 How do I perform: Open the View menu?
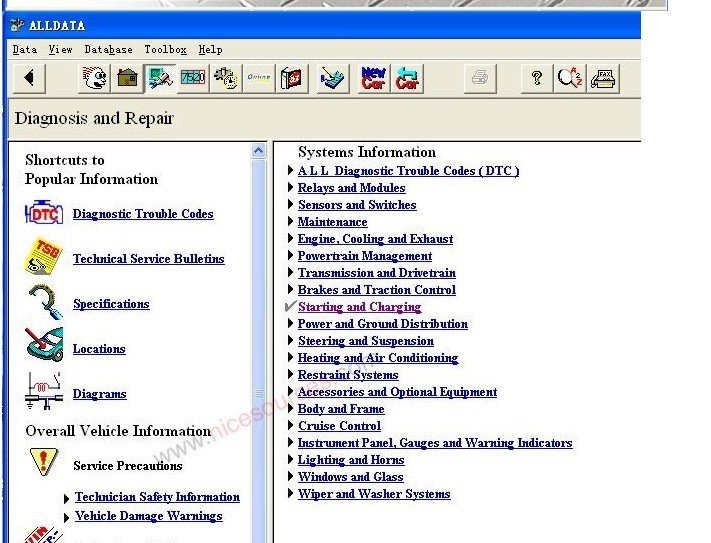60,49
